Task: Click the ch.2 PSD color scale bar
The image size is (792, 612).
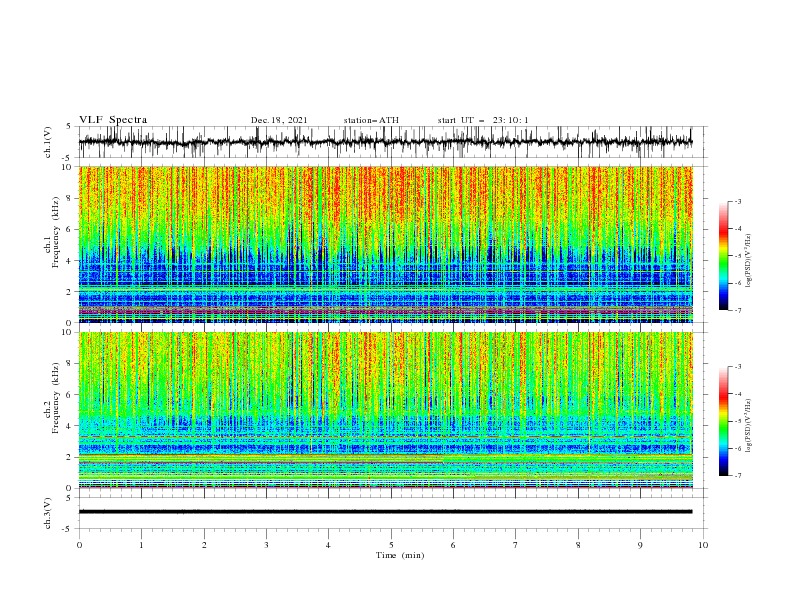Action: [x=723, y=421]
